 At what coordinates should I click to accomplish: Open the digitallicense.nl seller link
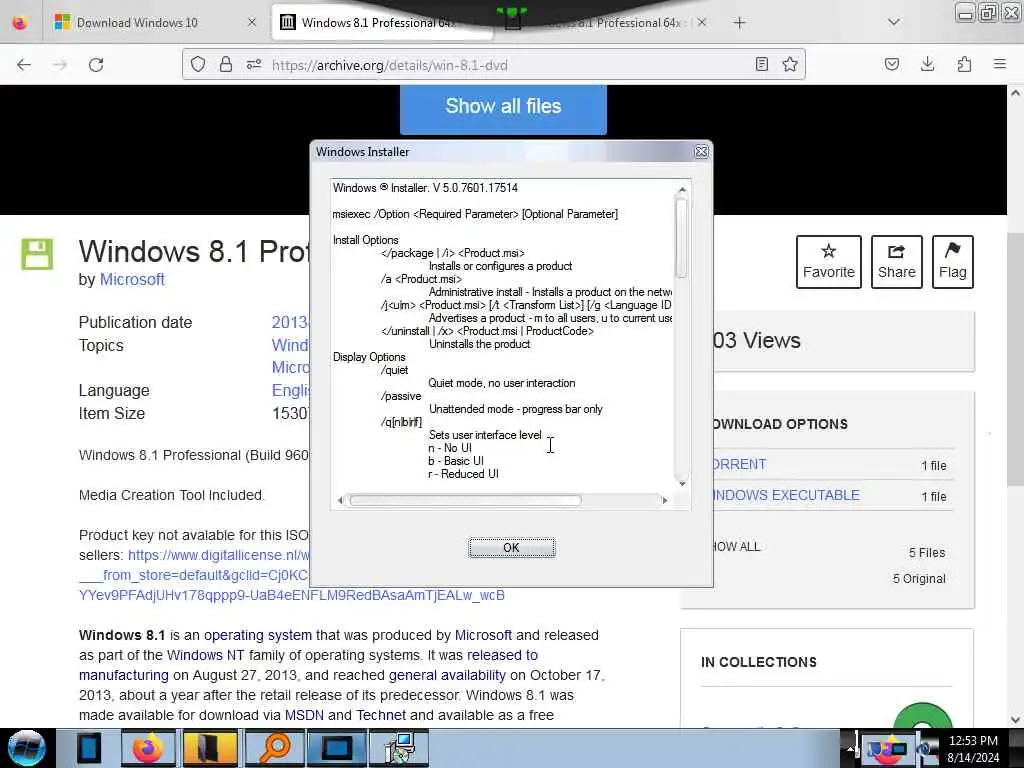tap(219, 555)
